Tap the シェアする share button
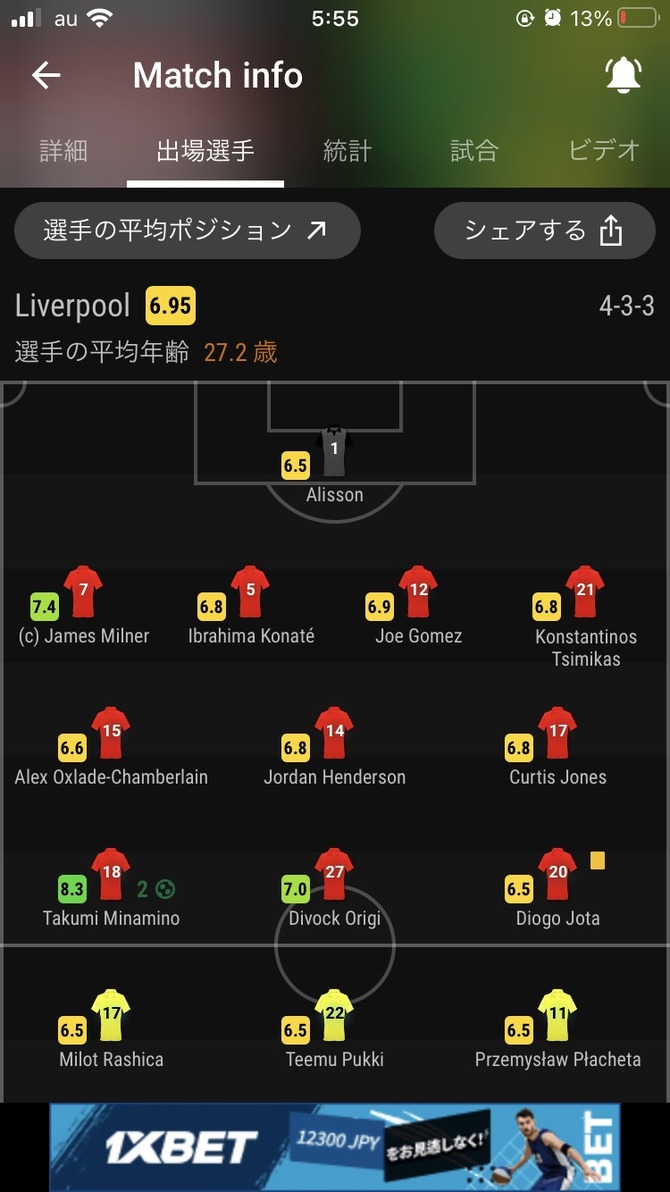Viewport: 670px width, 1192px height. tap(545, 230)
